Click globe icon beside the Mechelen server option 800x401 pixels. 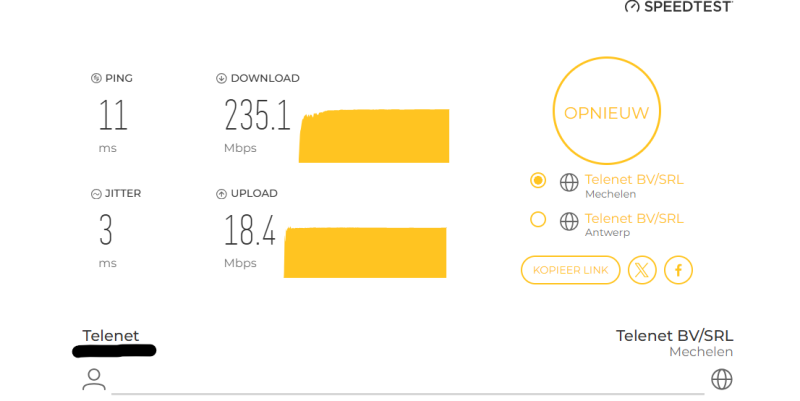pyautogui.click(x=569, y=182)
